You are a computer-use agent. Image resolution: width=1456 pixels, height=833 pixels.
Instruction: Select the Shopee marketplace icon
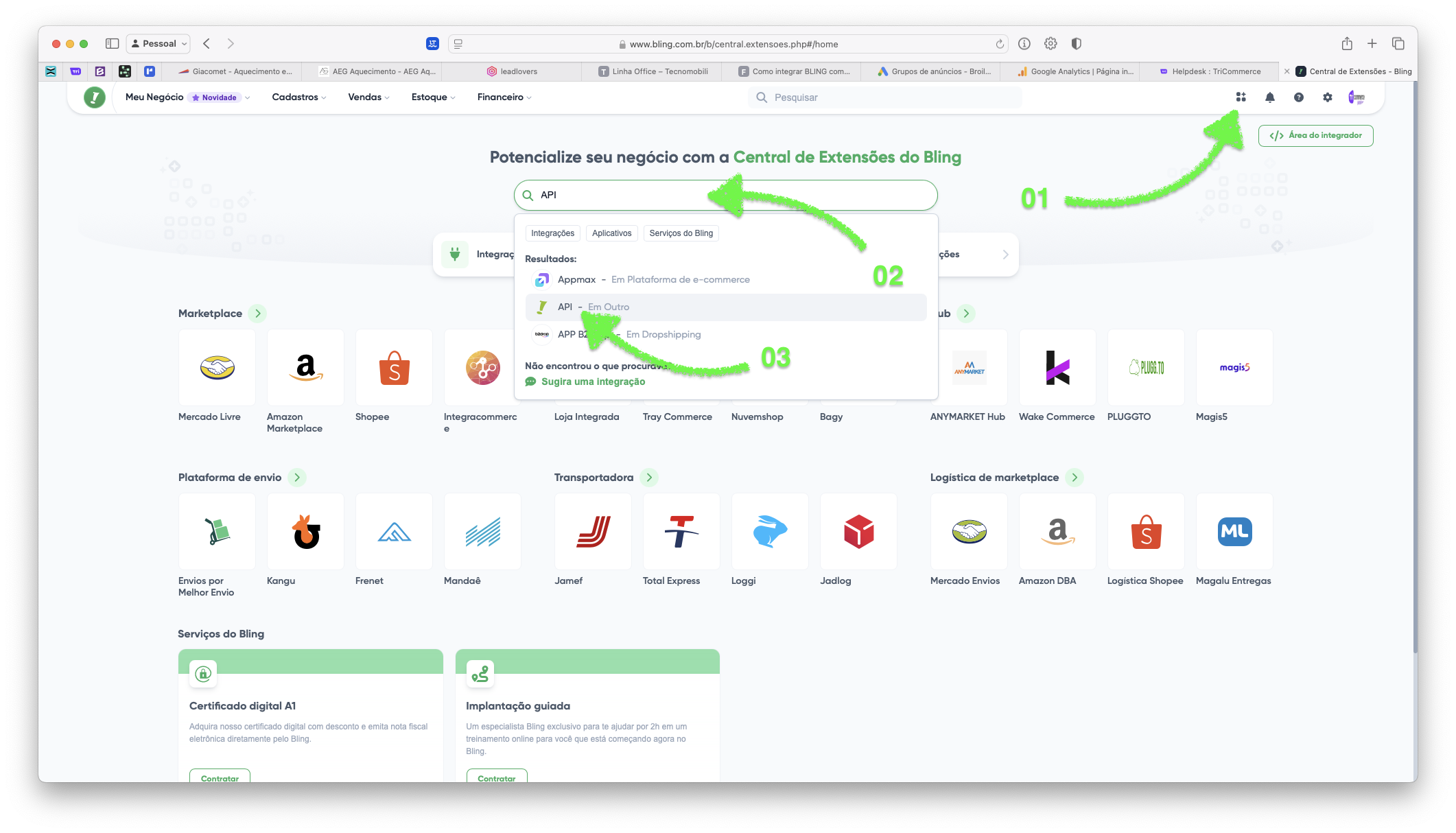[x=394, y=368]
